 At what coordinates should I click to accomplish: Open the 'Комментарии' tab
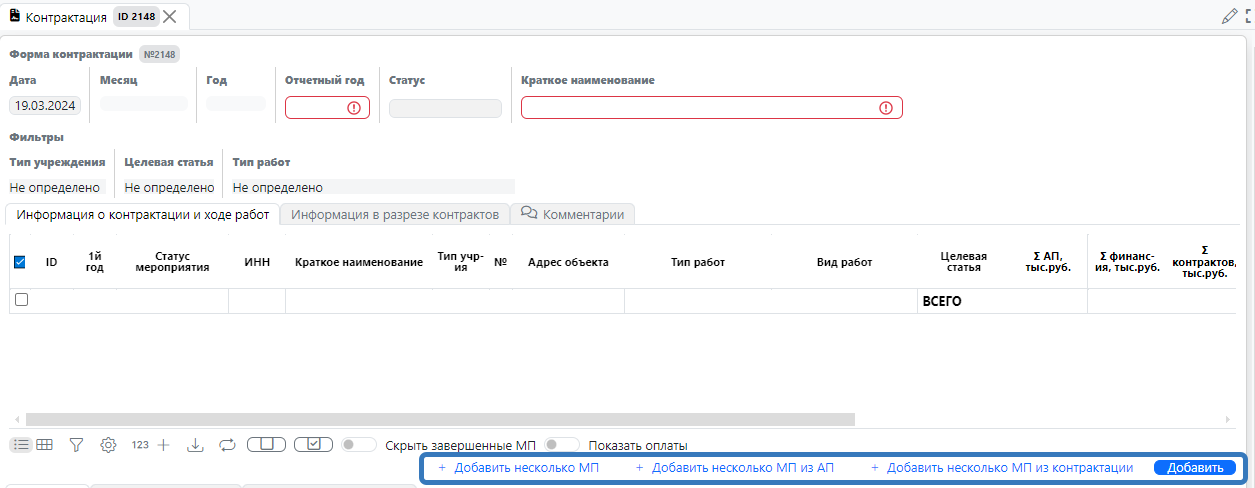tap(574, 214)
